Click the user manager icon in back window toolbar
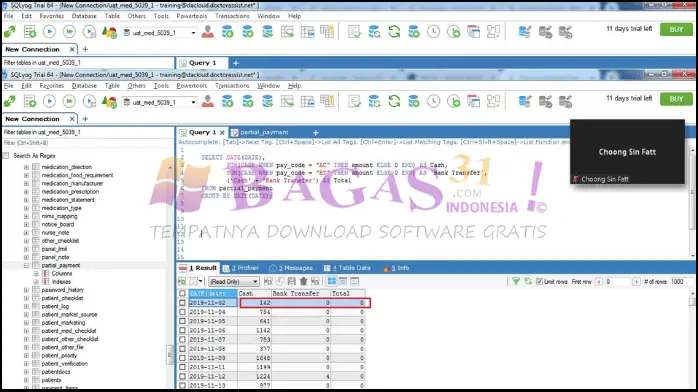Screen dimensions: 698x392 pos(207,32)
